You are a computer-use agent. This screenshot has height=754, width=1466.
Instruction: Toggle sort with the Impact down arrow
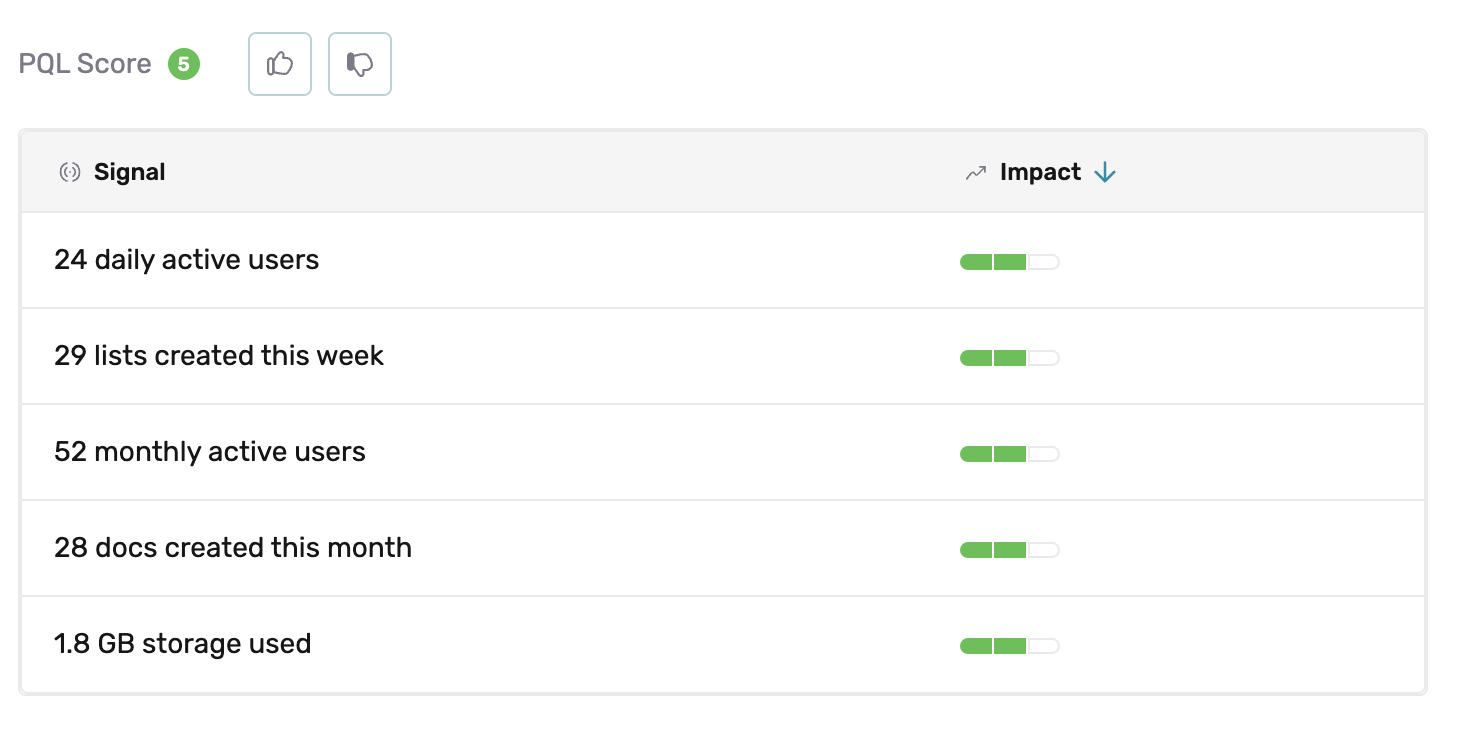click(1104, 172)
